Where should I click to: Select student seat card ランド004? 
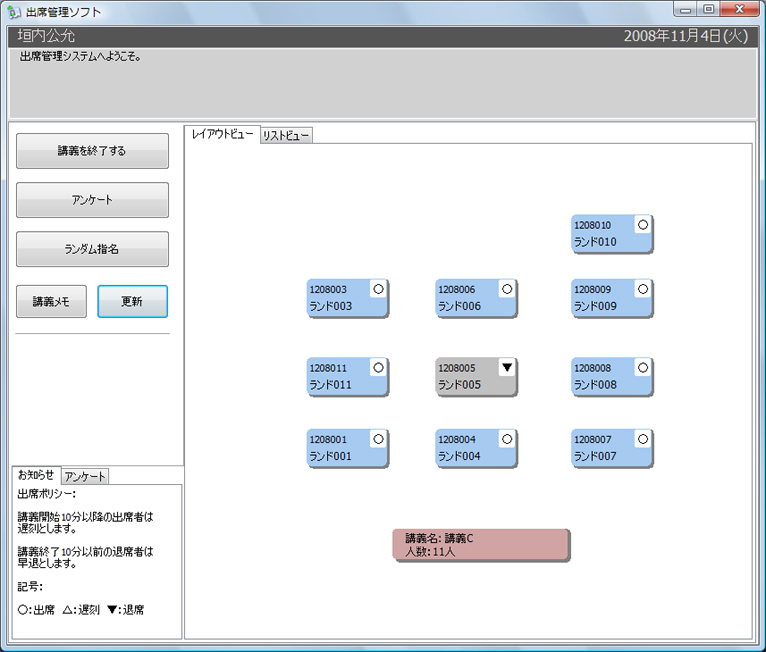pyautogui.click(x=476, y=448)
